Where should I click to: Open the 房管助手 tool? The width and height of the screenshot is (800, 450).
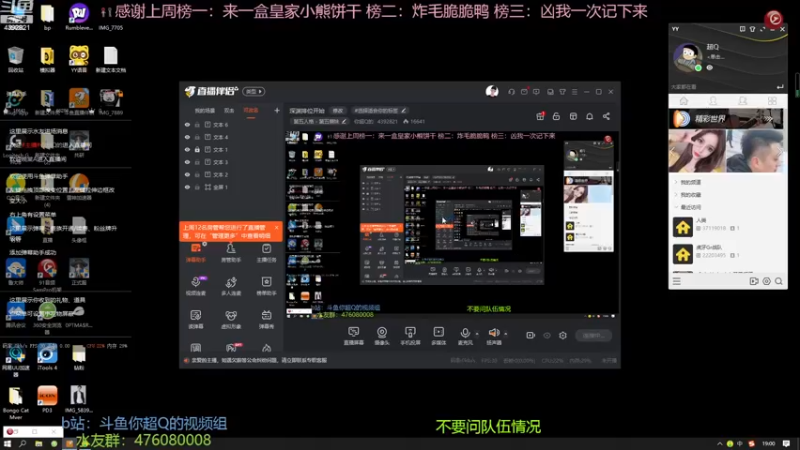(231, 253)
